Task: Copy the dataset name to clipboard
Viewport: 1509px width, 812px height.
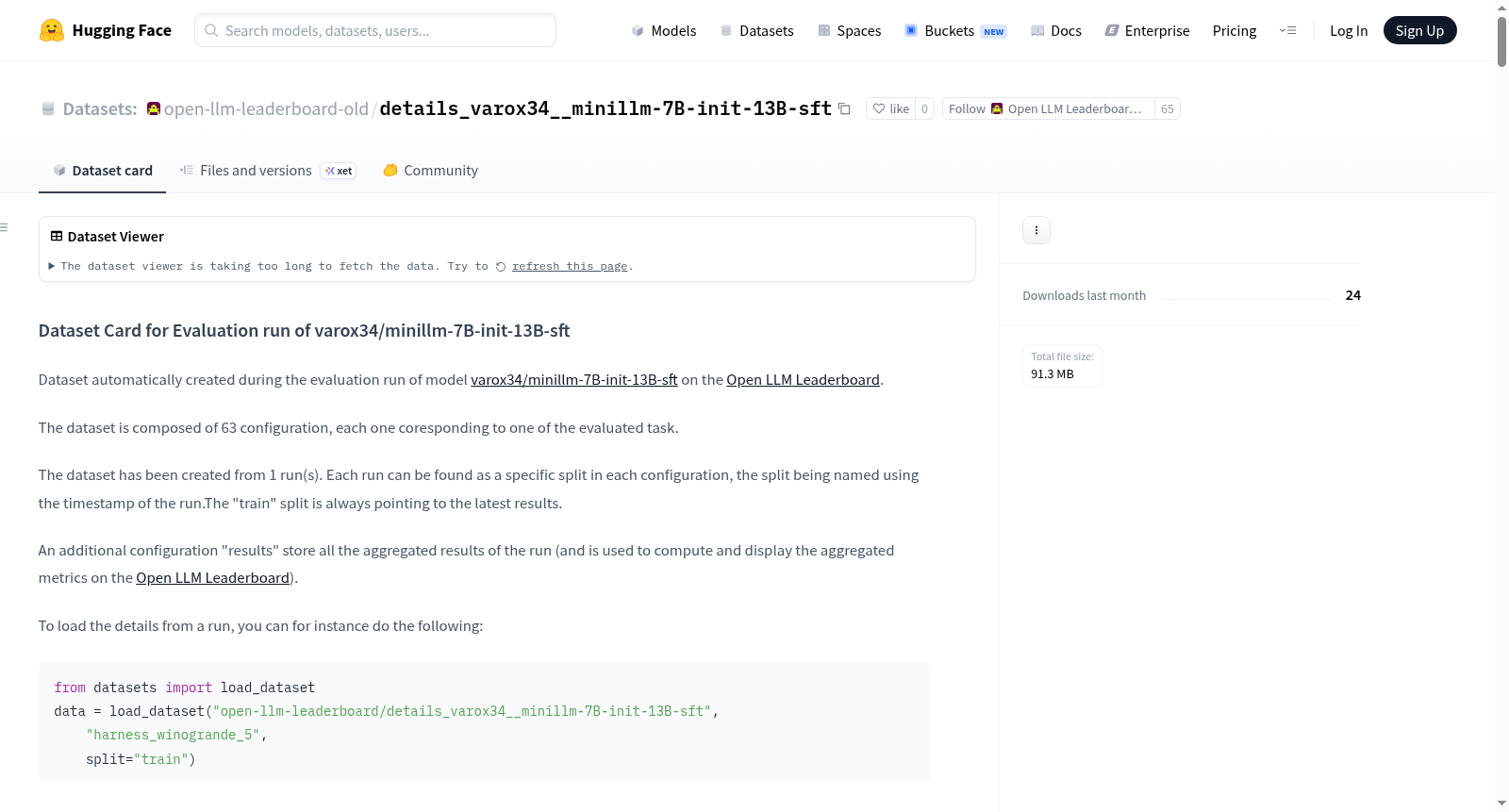Action: [844, 109]
